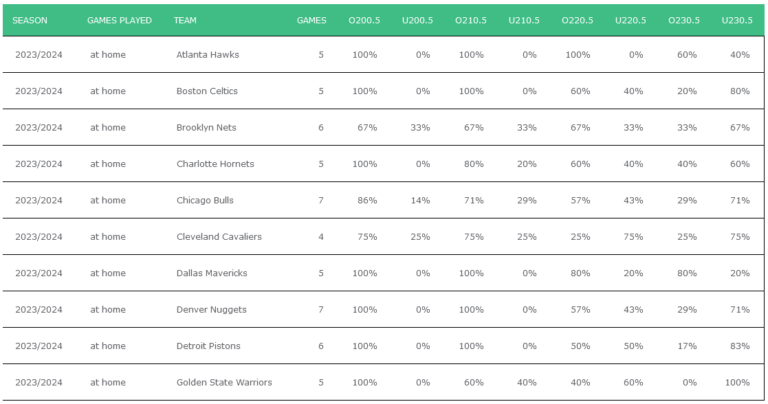The width and height of the screenshot is (768, 404).
Task: Sort by the GAMES PLAYED header
Action: pos(119,20)
